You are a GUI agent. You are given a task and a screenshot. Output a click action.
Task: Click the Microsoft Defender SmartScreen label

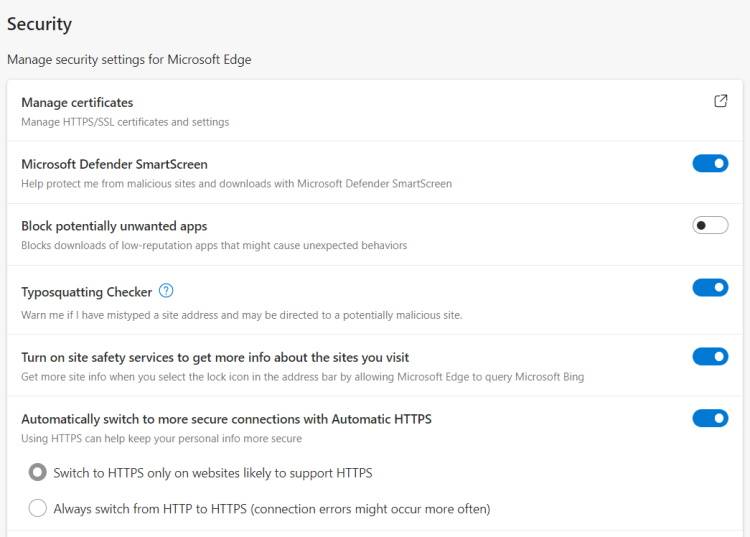click(114, 164)
